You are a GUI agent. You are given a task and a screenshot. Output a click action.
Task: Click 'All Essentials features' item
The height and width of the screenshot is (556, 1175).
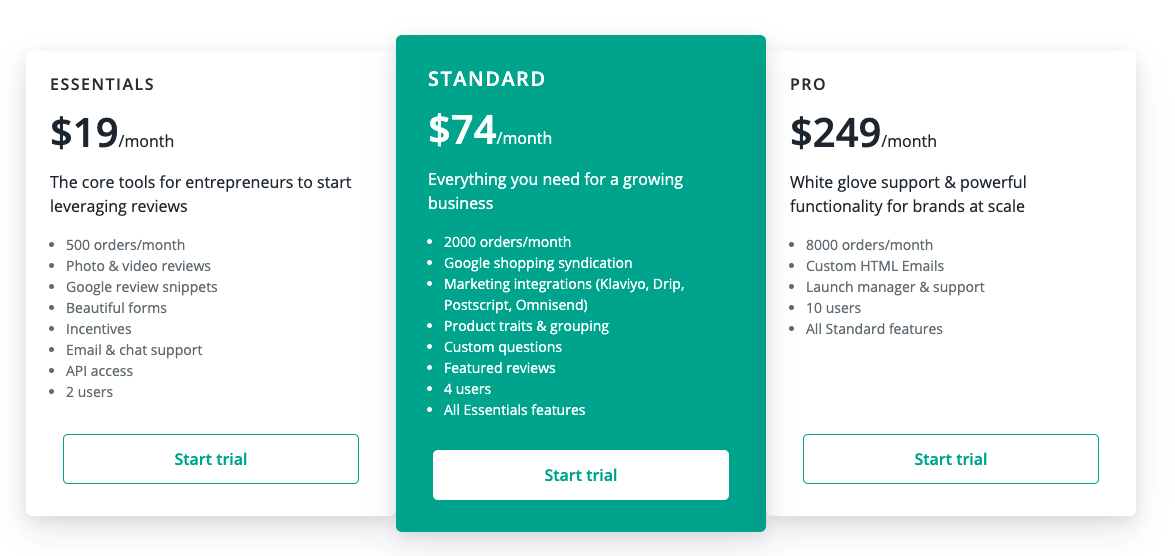tap(514, 410)
